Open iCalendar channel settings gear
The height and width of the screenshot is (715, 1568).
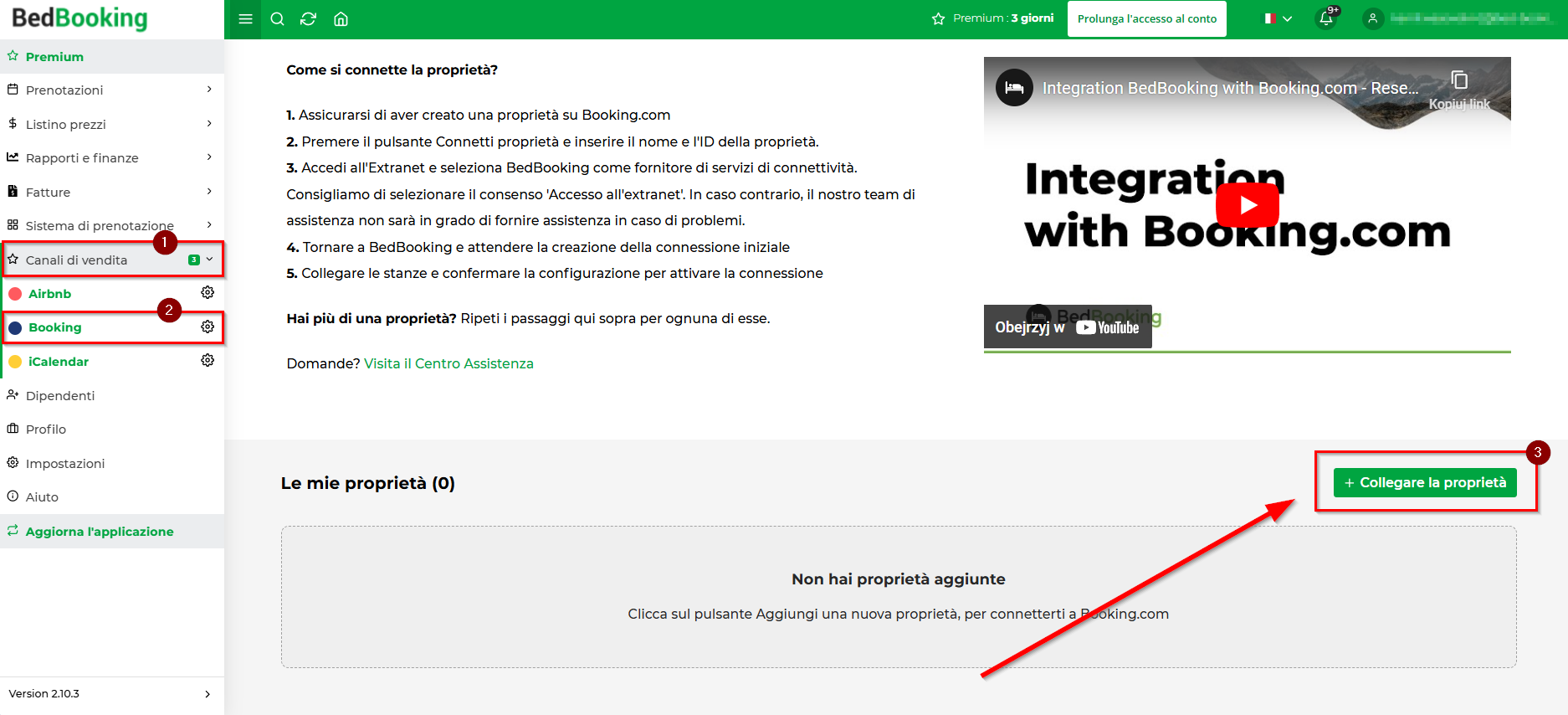(x=208, y=360)
